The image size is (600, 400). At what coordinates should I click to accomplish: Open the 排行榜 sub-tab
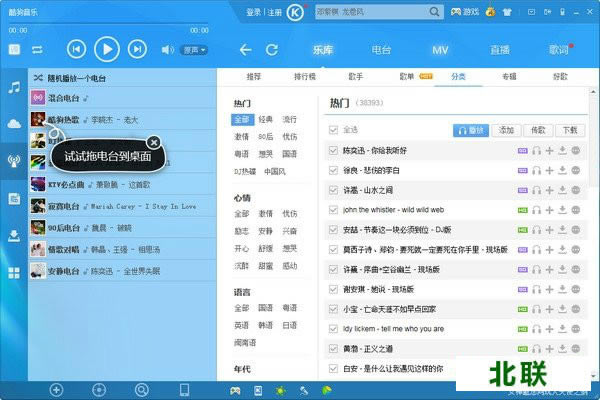[305, 77]
